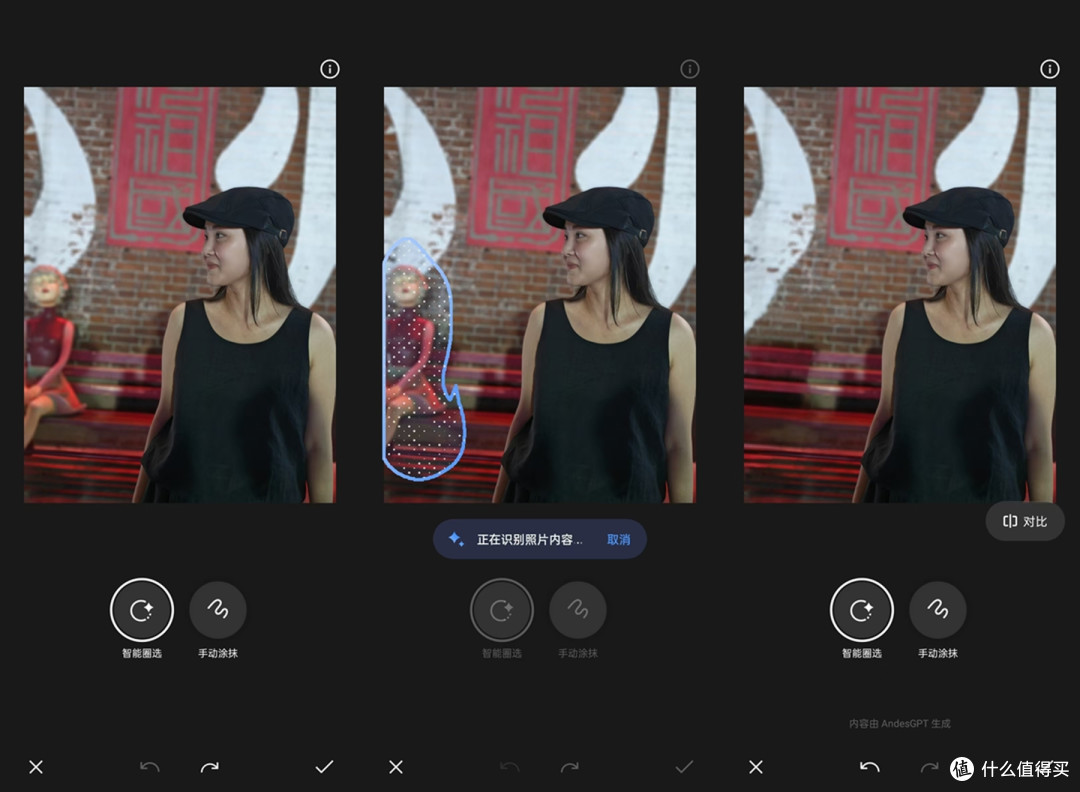Screen dimensions: 1080x792
Task: Select 智能圈选 smart lasso in left panel
Action: pos(142,610)
